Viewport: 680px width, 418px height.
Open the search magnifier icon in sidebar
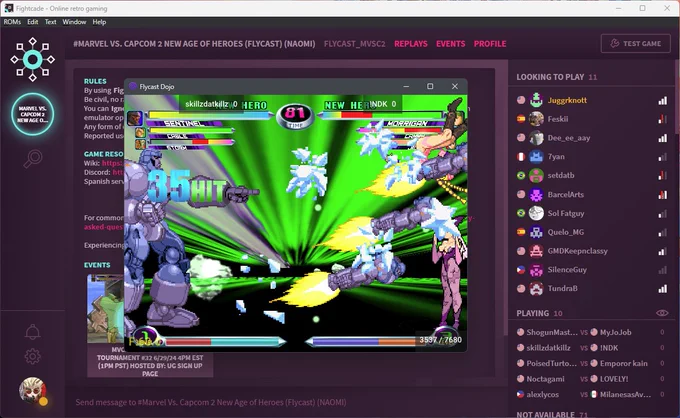click(x=33, y=158)
